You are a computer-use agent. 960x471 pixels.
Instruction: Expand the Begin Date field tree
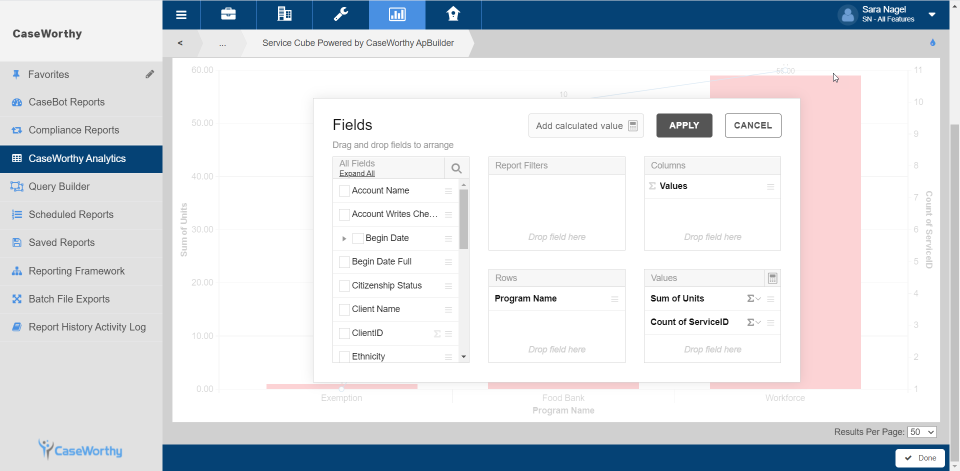344,238
